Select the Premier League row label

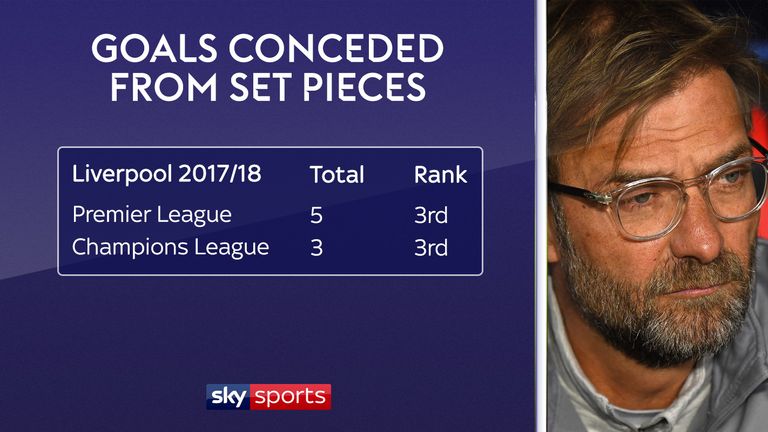[x=152, y=215]
